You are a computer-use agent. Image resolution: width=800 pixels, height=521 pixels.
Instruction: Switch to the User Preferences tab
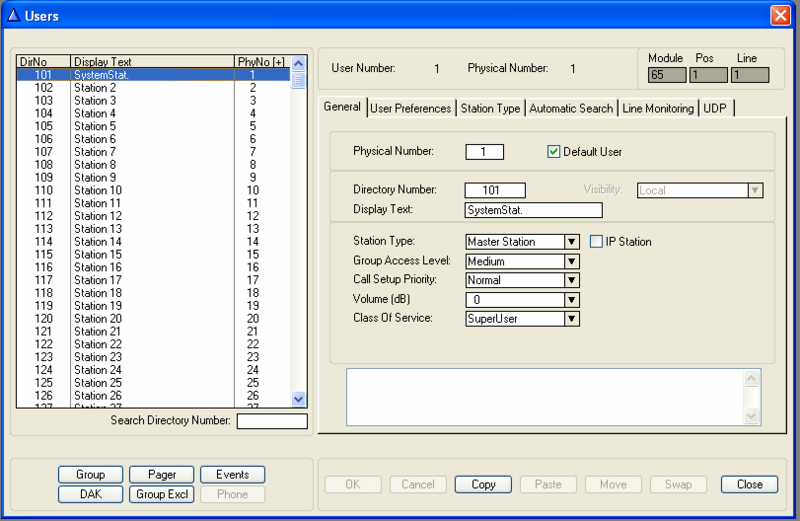[410, 108]
